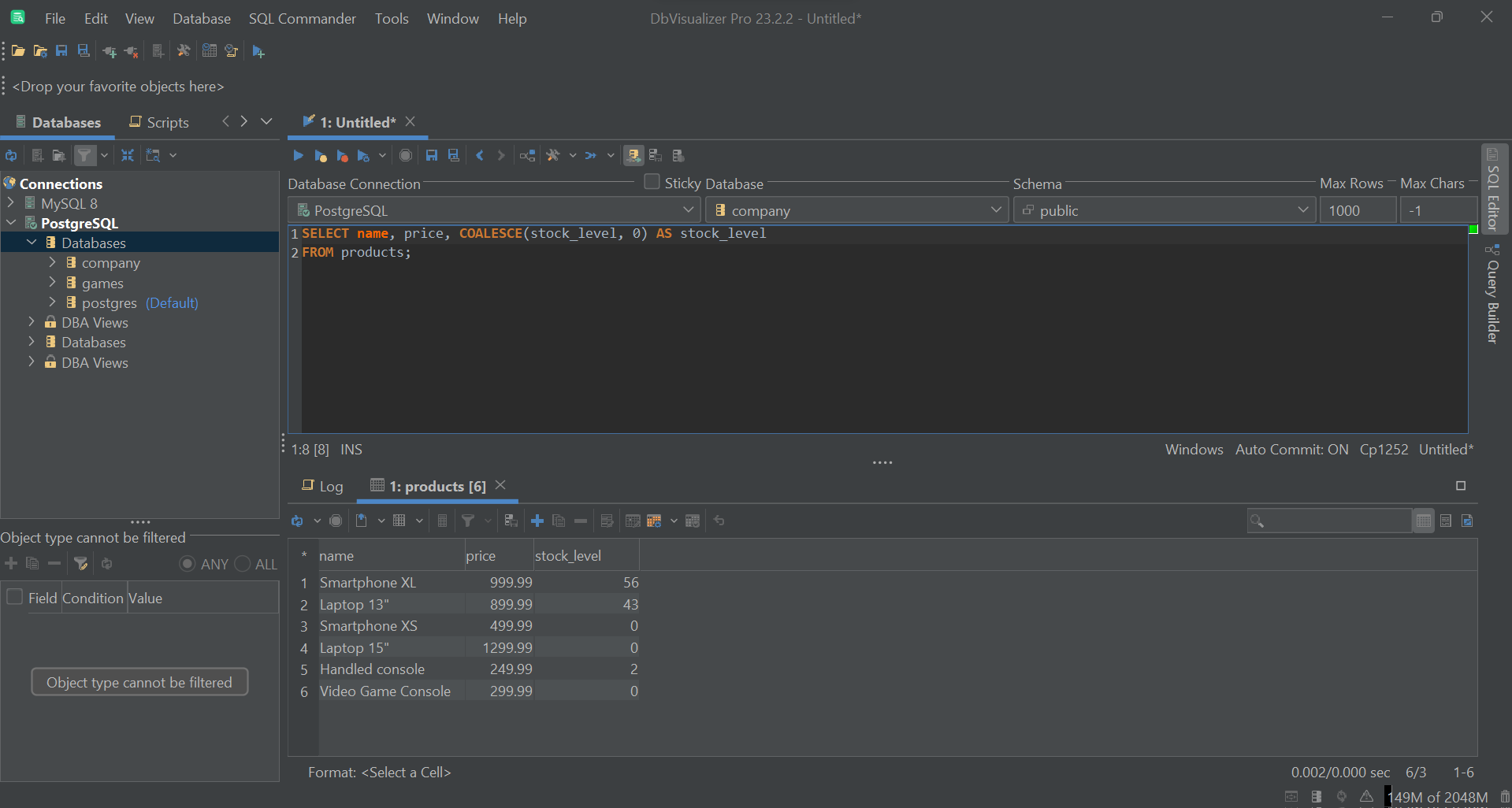This screenshot has height=808, width=1512.
Task: Click the Object type cannot be filtered button
Action: pyautogui.click(x=139, y=682)
